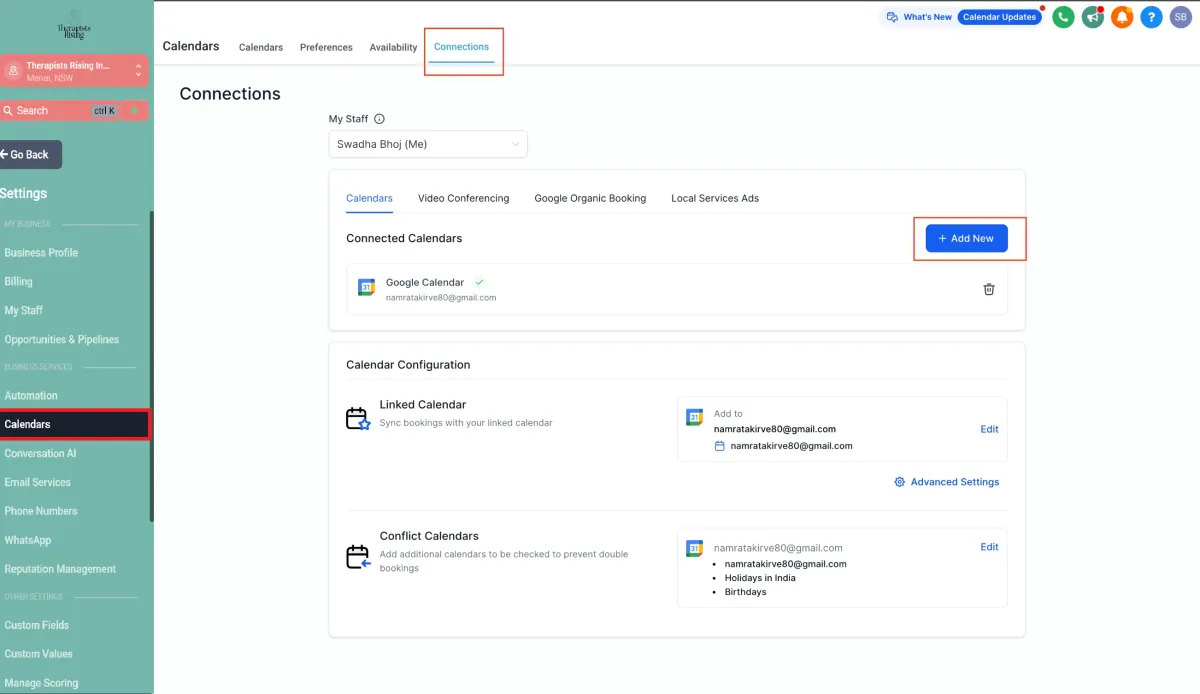Click the Go Back button
Image resolution: width=1200 pixels, height=694 pixels.
click(x=30, y=155)
